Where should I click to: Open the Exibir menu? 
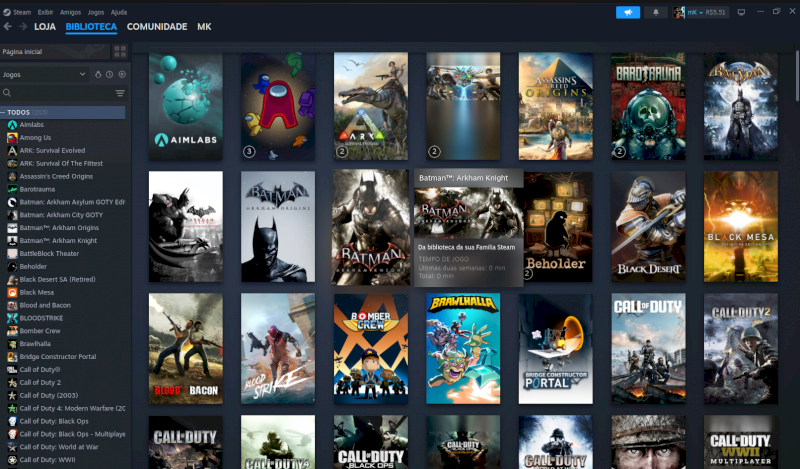46,12
